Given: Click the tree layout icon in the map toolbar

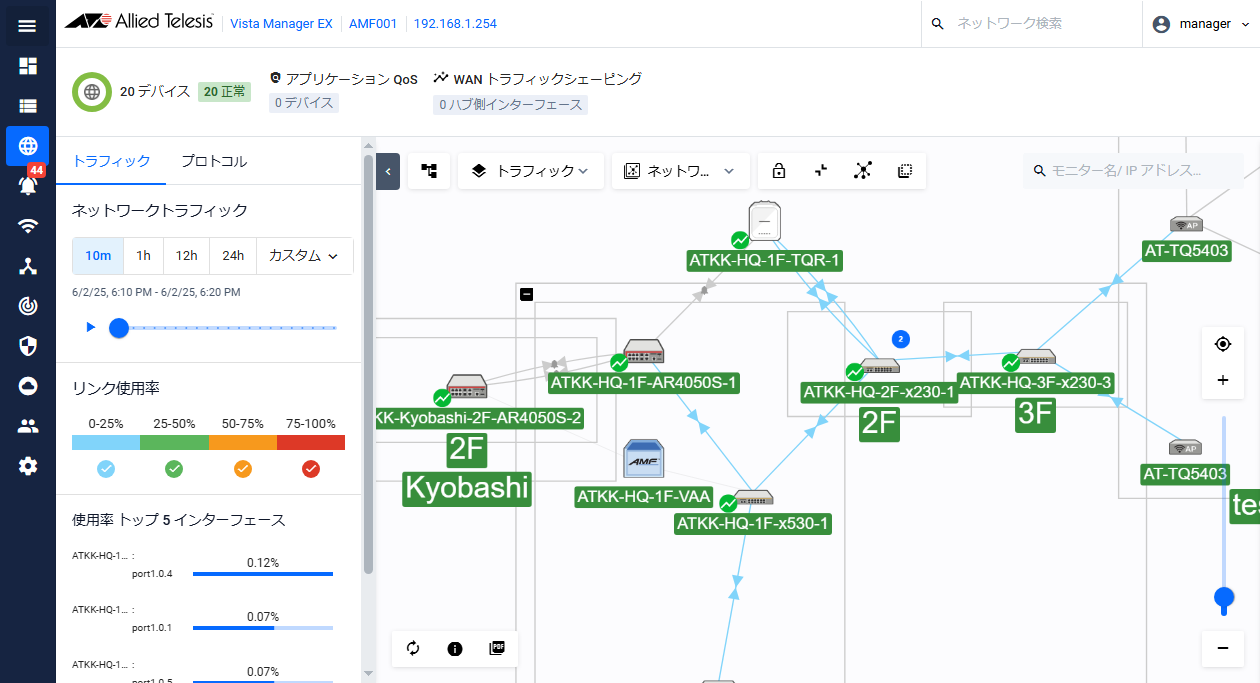Looking at the screenshot, I should 429,171.
